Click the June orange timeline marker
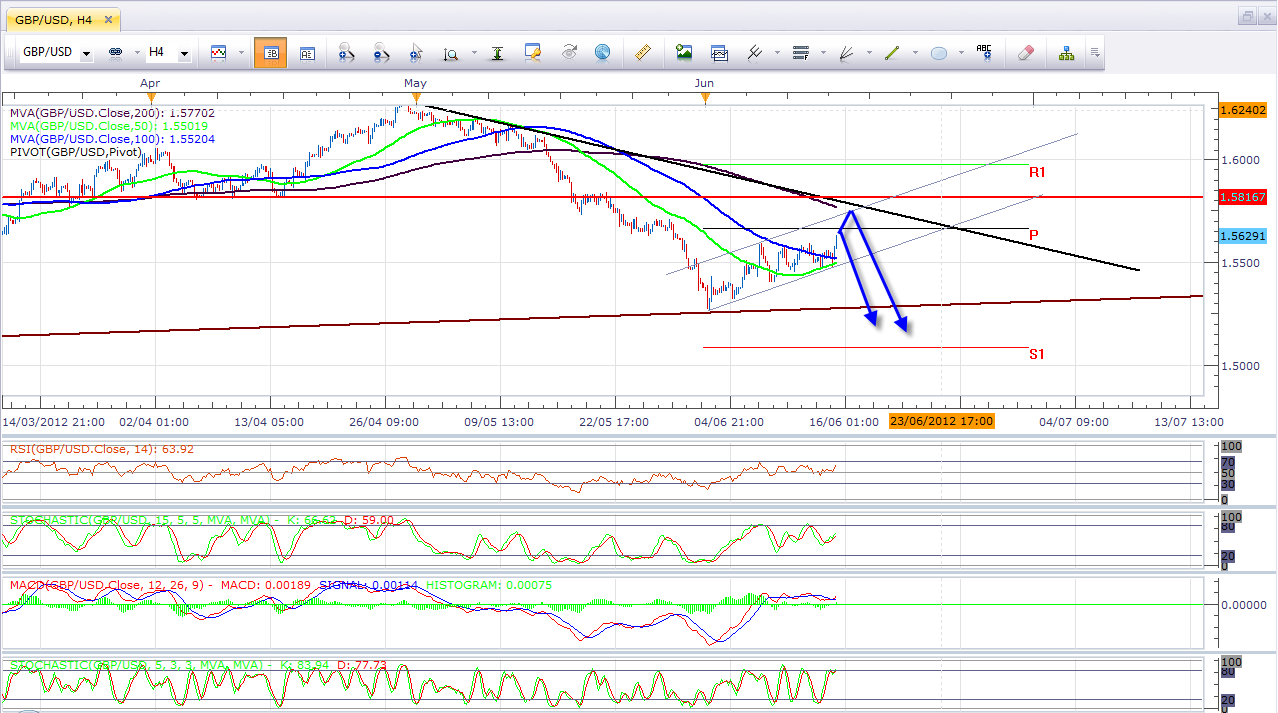 tap(705, 97)
